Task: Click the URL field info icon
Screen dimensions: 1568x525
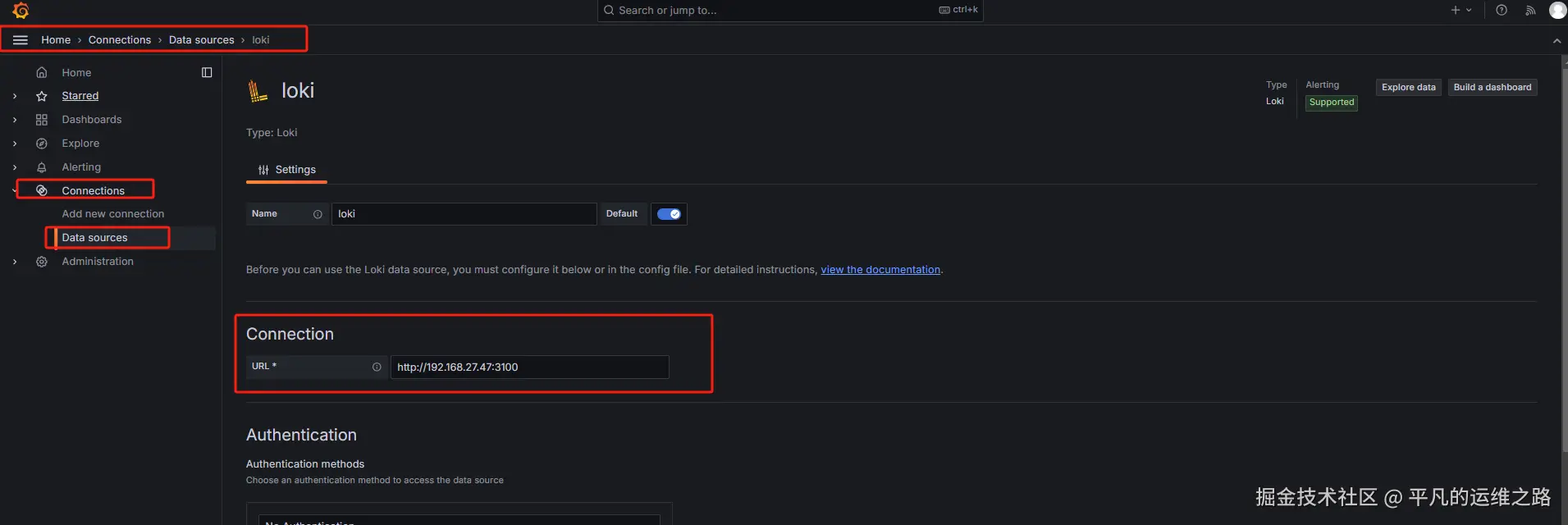Action: point(377,367)
